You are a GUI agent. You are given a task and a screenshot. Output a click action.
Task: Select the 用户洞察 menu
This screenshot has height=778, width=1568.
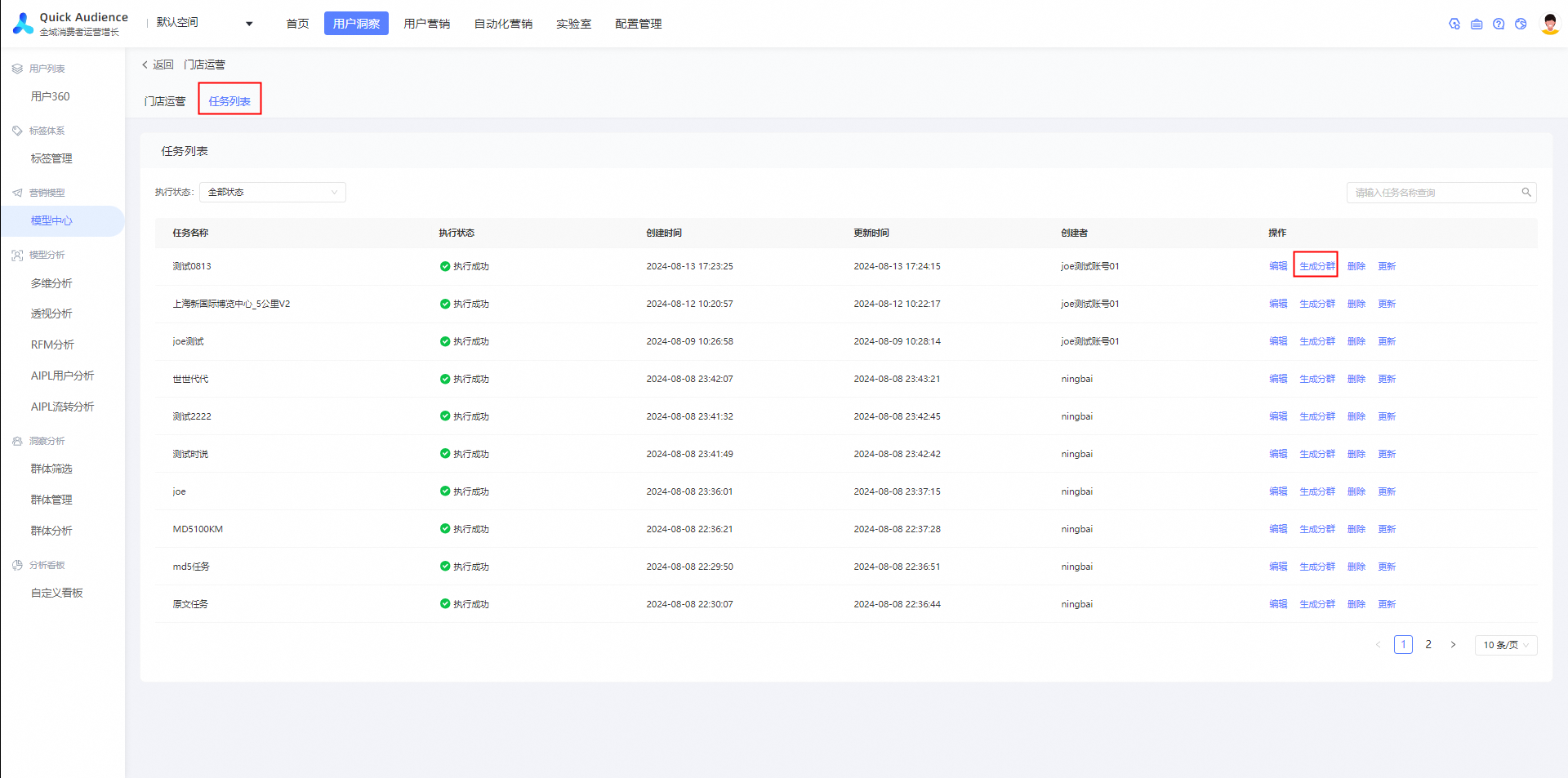[356, 24]
